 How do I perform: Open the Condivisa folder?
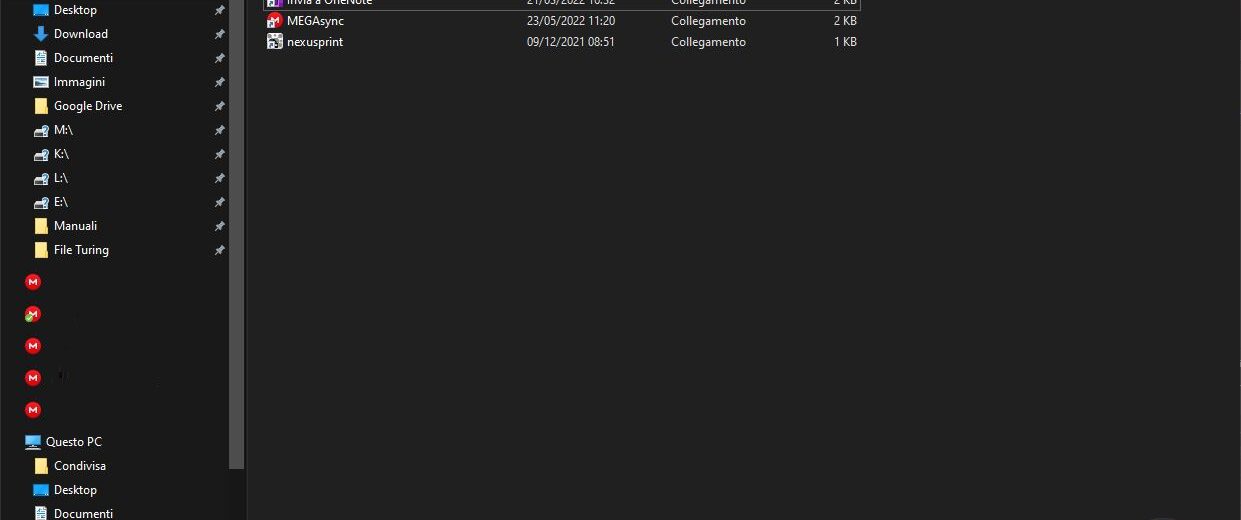point(79,466)
